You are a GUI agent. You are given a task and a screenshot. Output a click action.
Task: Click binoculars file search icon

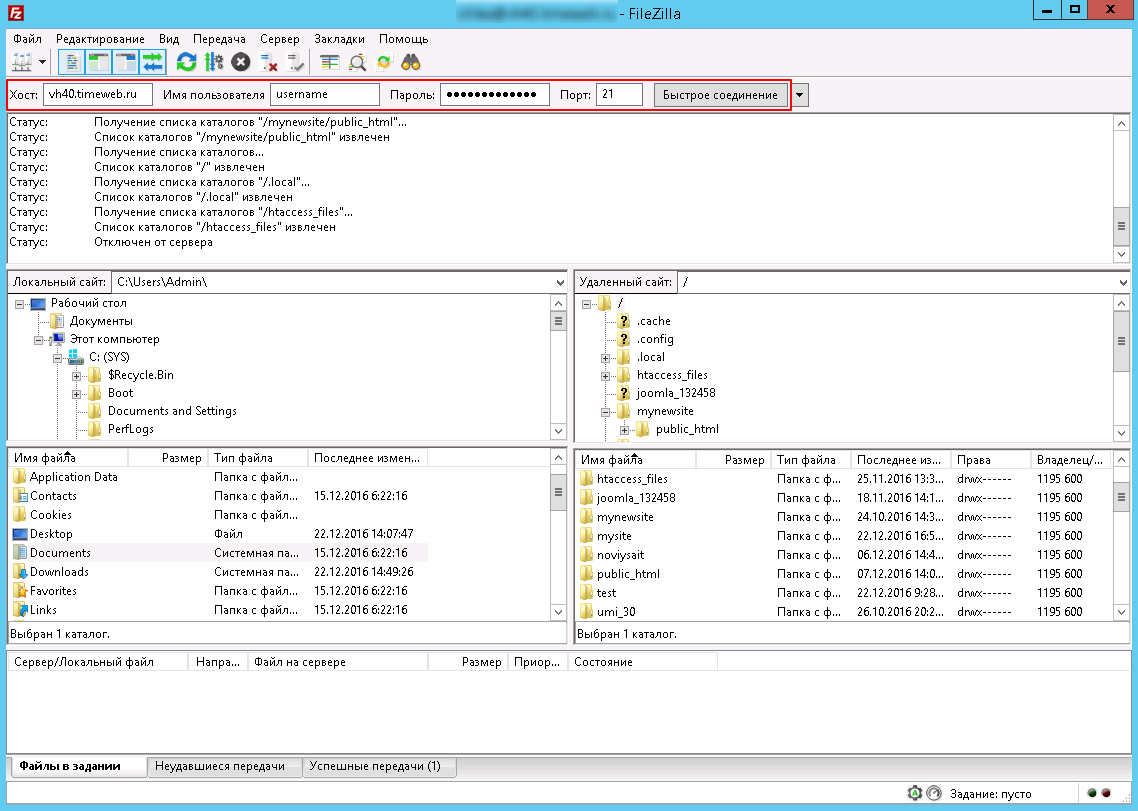411,62
